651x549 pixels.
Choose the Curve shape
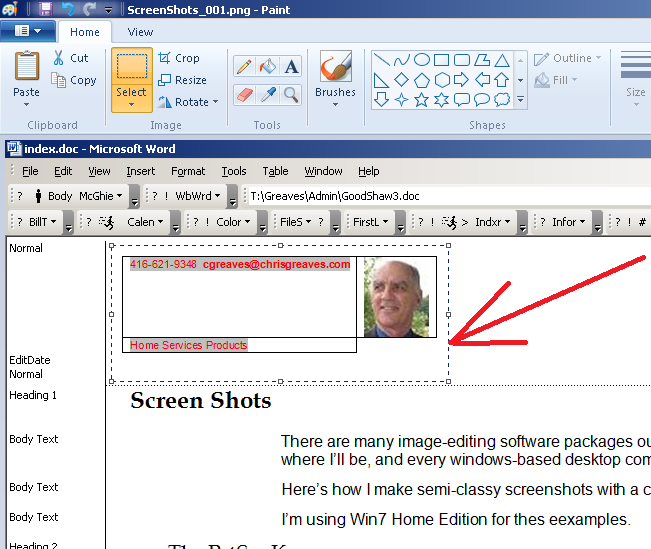(401, 60)
